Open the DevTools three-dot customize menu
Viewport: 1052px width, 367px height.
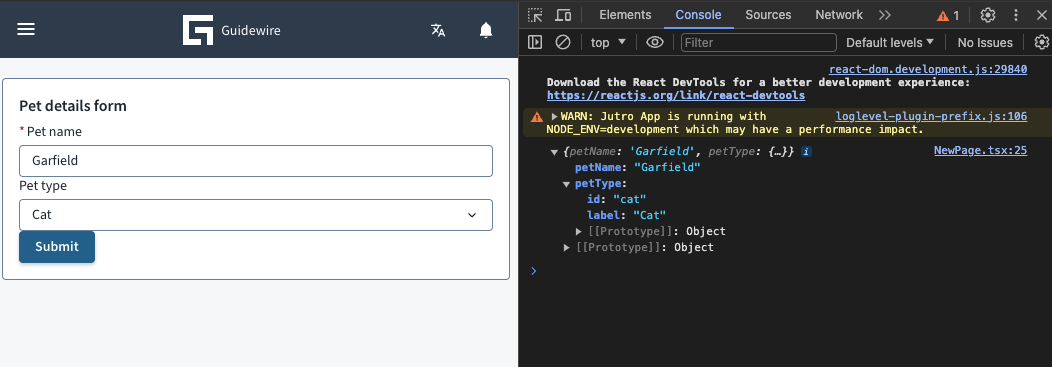point(1016,15)
